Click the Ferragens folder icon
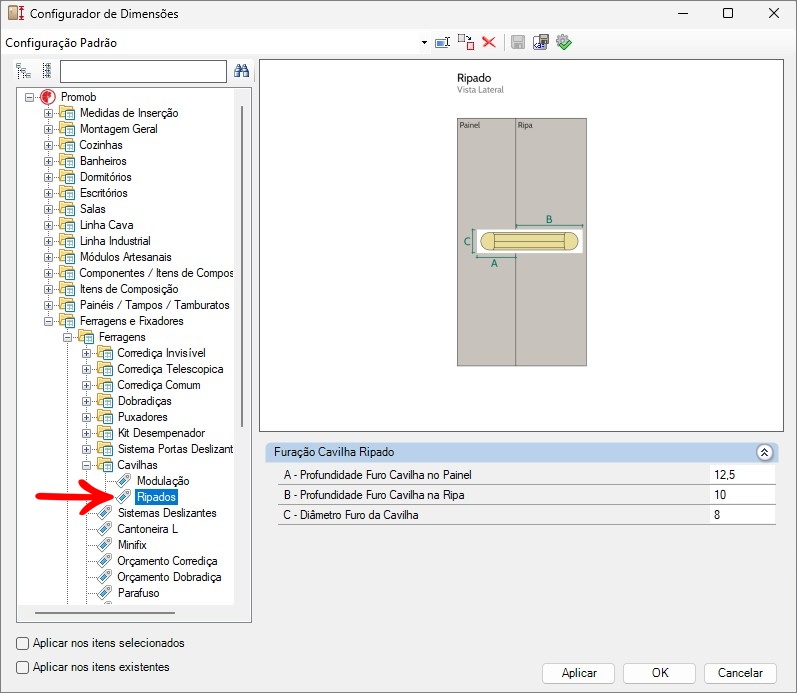 [86, 337]
